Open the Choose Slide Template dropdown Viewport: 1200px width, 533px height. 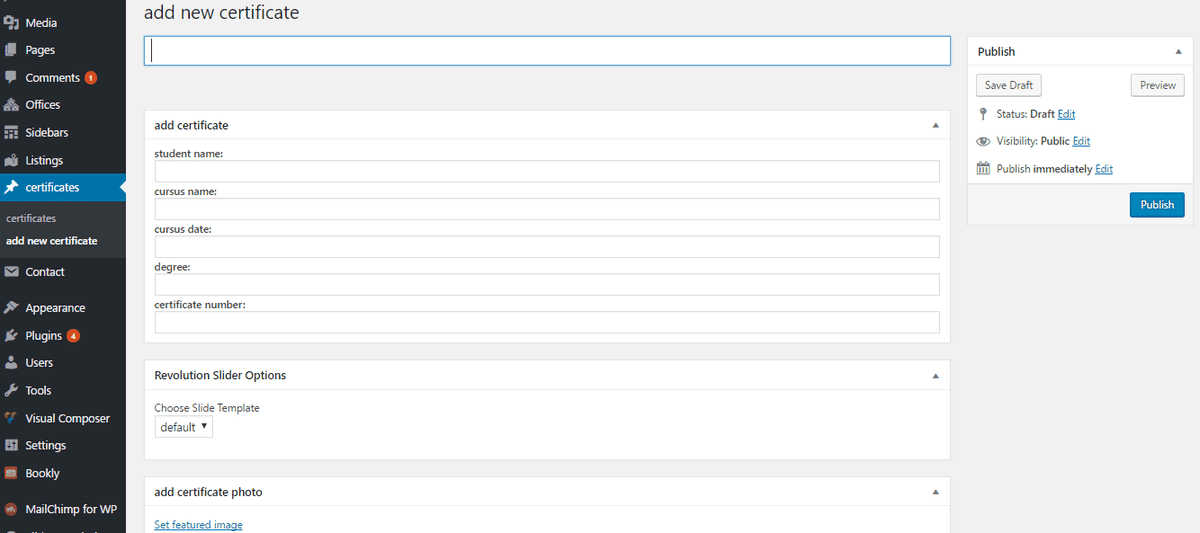click(x=184, y=427)
